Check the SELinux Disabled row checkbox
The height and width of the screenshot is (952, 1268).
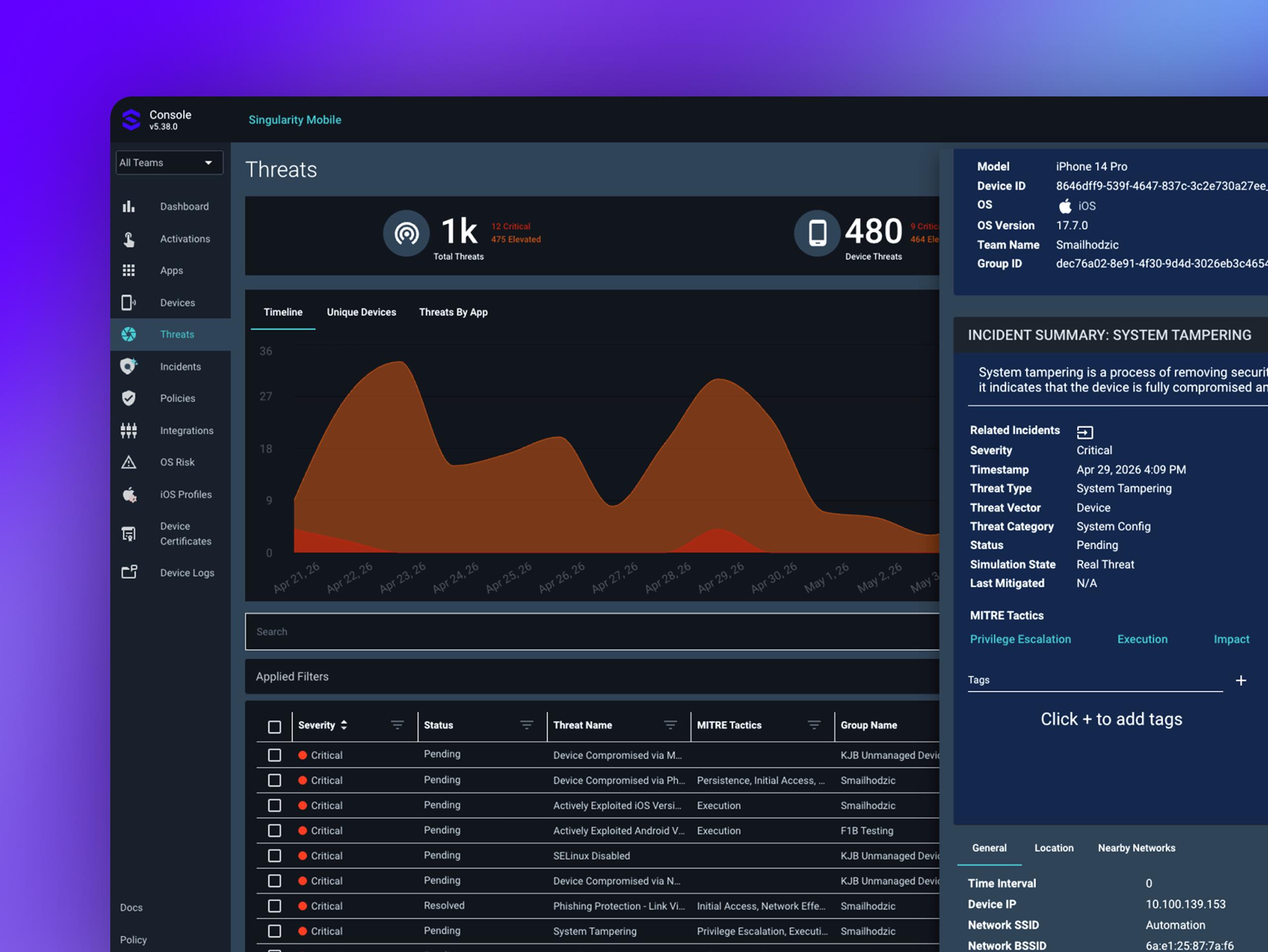click(x=274, y=856)
